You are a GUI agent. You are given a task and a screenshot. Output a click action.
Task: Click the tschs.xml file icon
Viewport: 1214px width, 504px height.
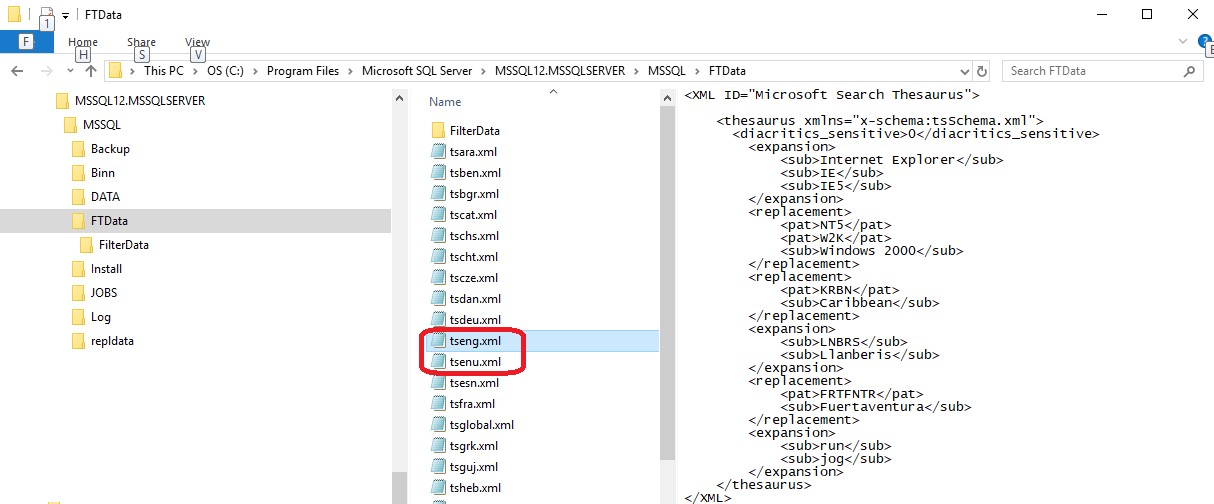click(438, 236)
